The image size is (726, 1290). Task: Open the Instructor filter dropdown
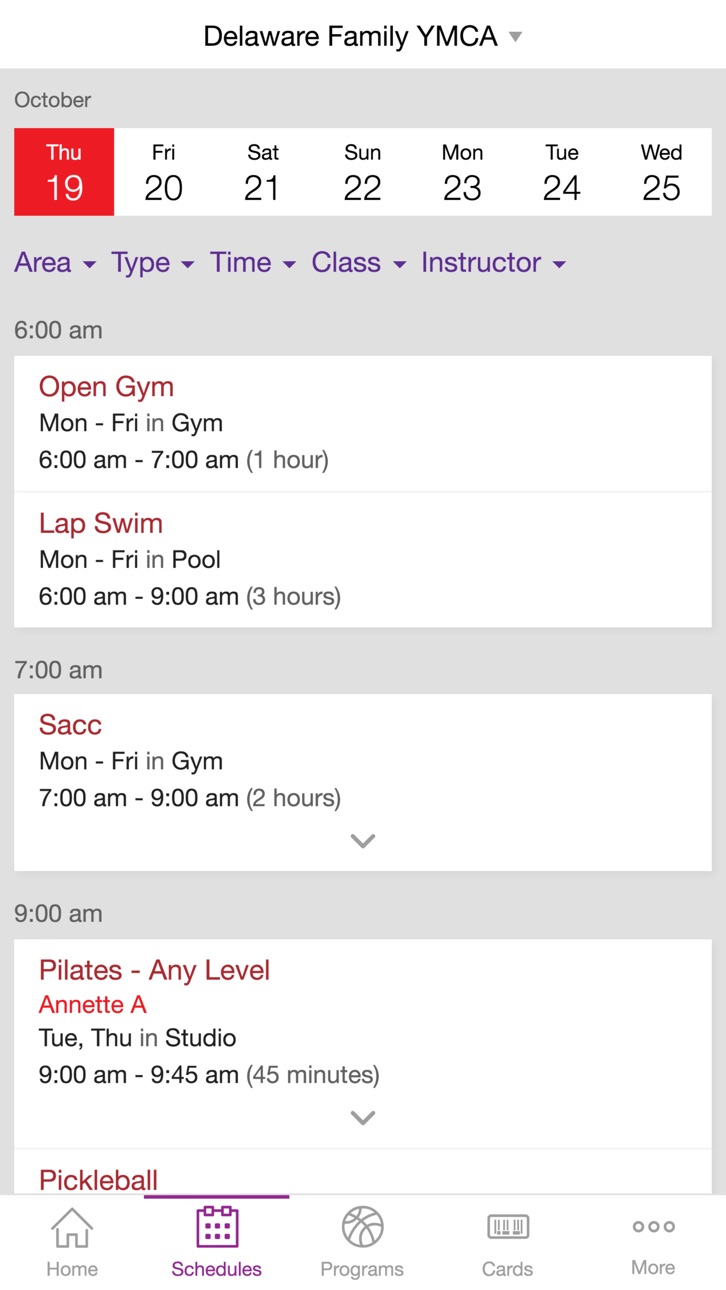click(494, 263)
